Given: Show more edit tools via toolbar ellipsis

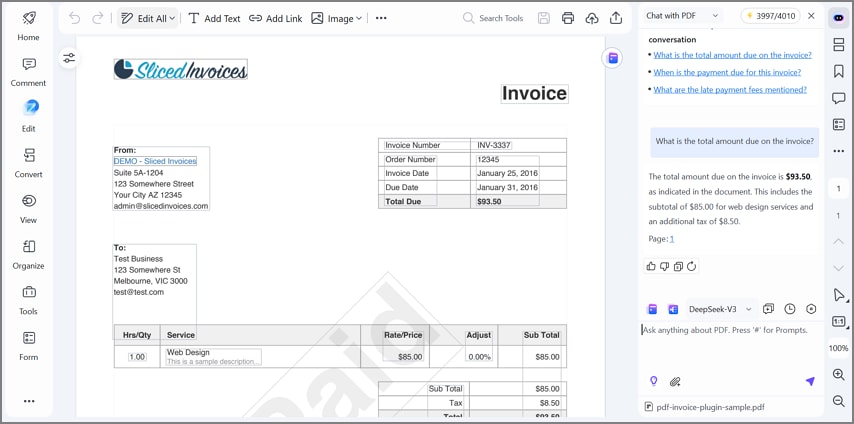Looking at the screenshot, I should click(x=381, y=18).
